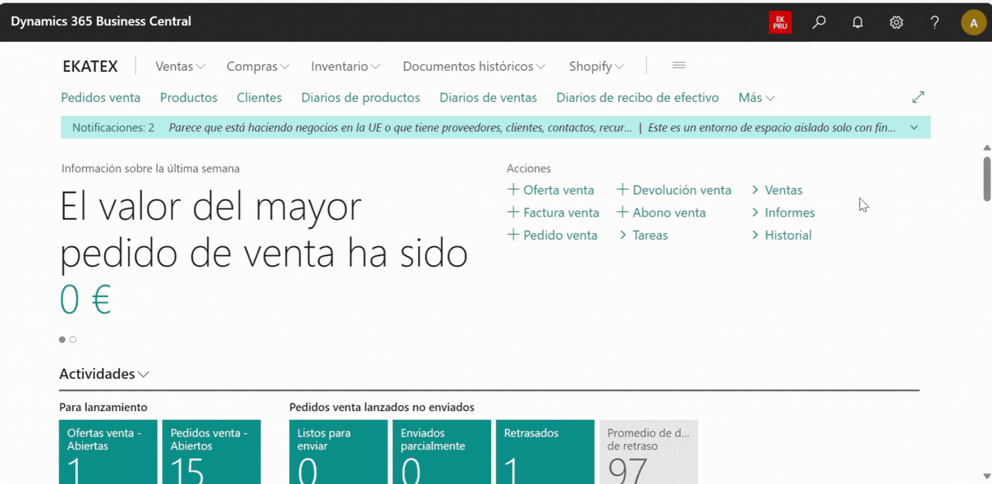The image size is (992, 484).
Task: Click the vertical scrollbar thumb
Action: pyautogui.click(x=987, y=178)
